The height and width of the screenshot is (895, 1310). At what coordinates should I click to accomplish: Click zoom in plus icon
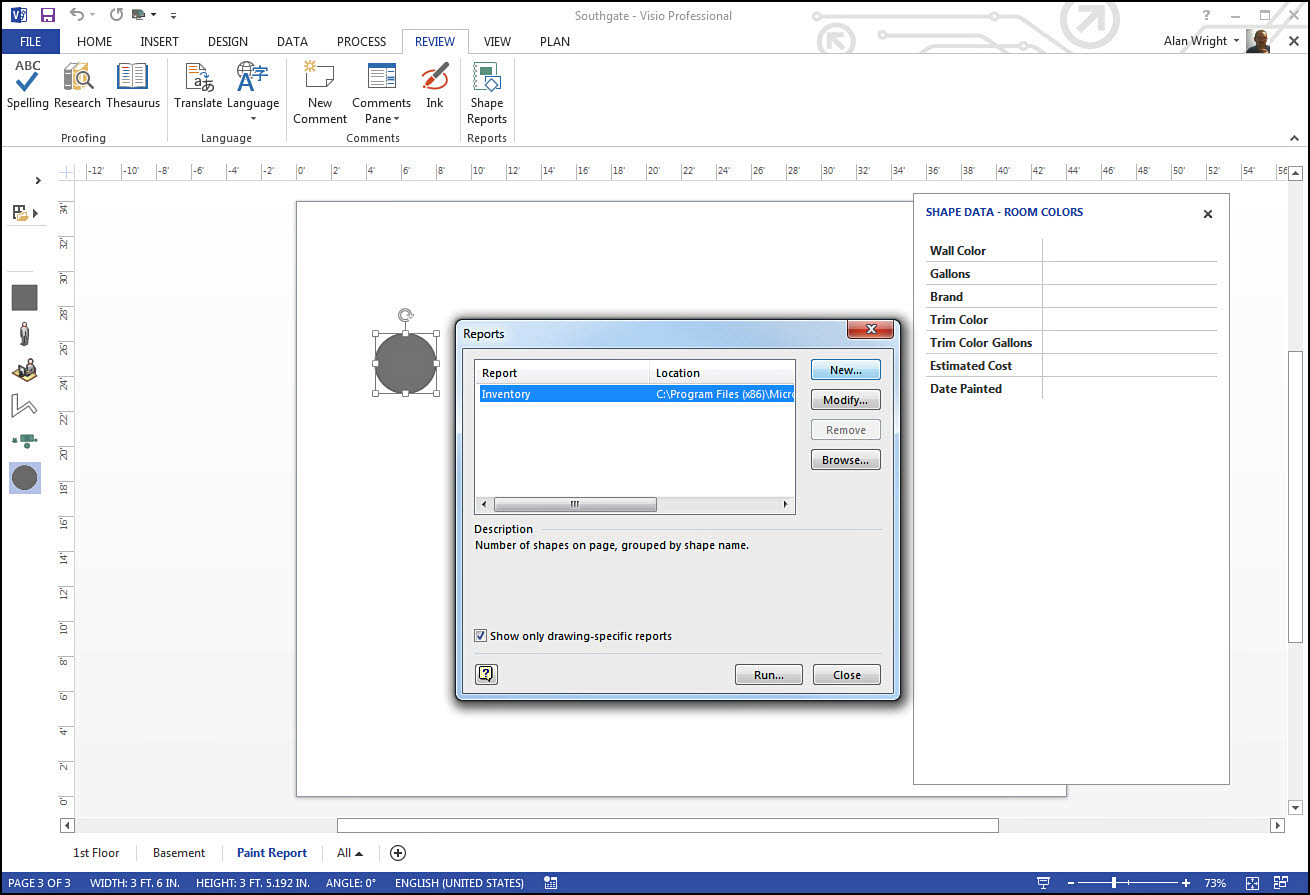click(1186, 883)
